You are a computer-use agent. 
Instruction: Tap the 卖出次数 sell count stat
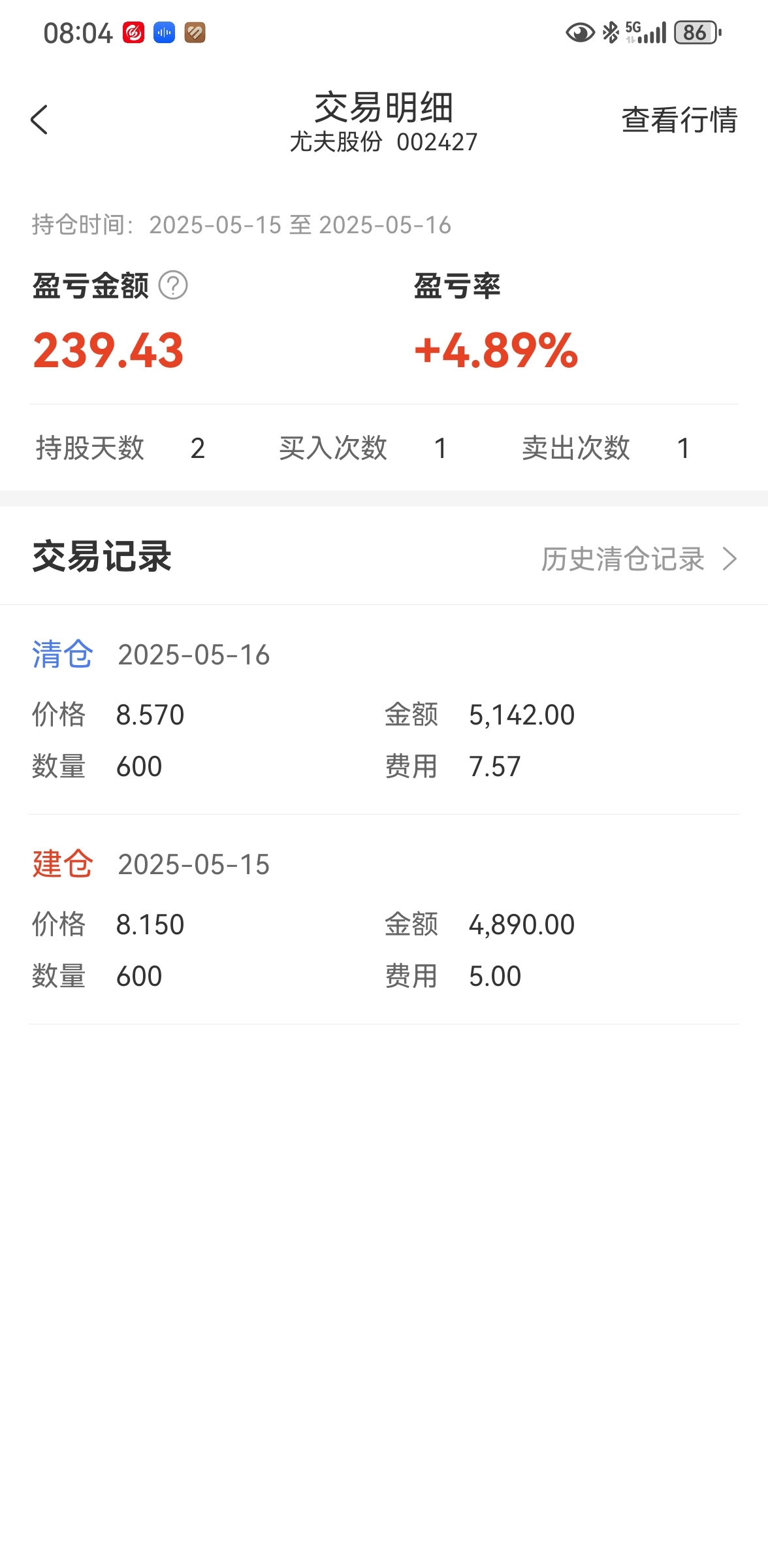tap(607, 448)
